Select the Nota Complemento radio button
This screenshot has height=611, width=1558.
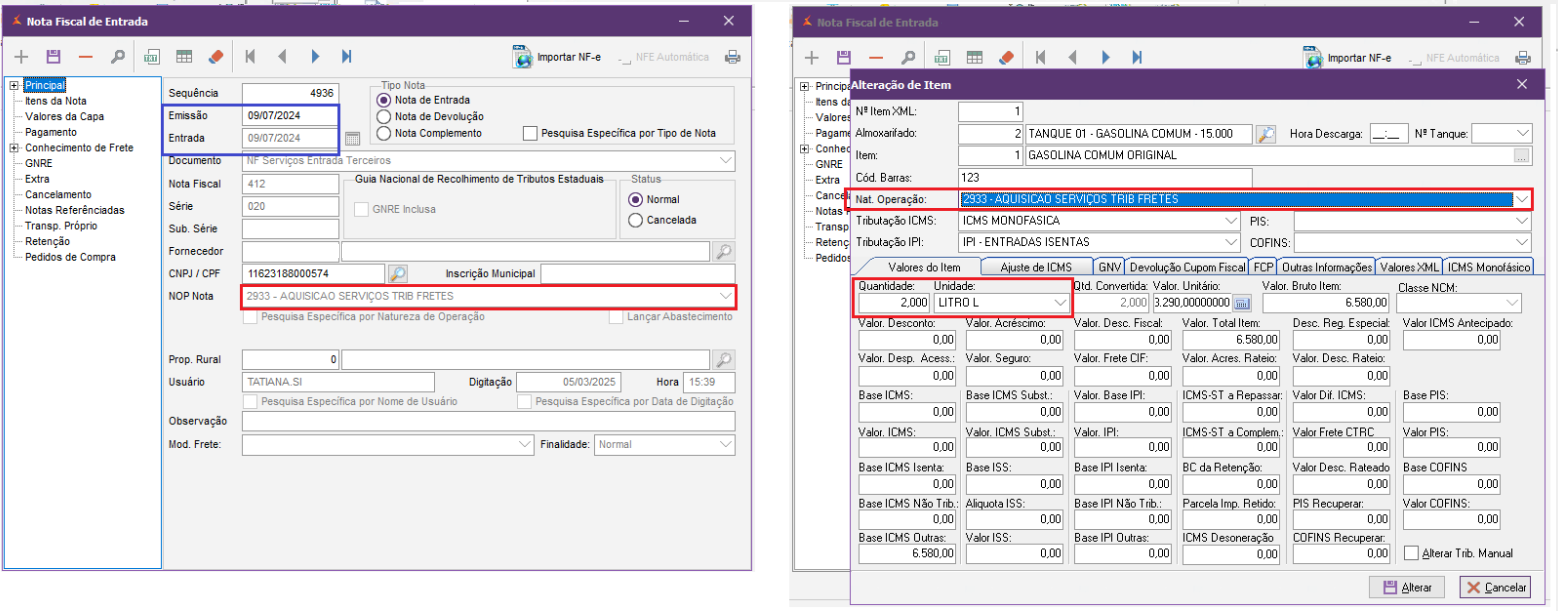pos(382,132)
